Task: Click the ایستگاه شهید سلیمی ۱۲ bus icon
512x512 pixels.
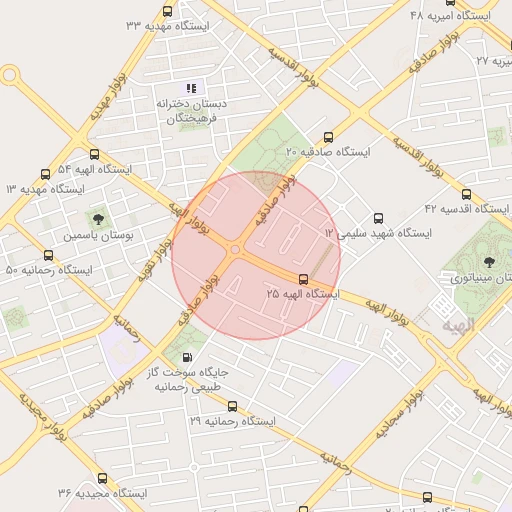Action: pos(378,218)
